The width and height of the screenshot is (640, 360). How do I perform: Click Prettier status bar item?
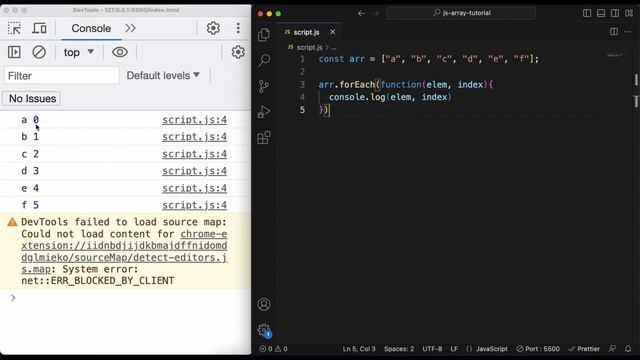pyautogui.click(x=584, y=349)
